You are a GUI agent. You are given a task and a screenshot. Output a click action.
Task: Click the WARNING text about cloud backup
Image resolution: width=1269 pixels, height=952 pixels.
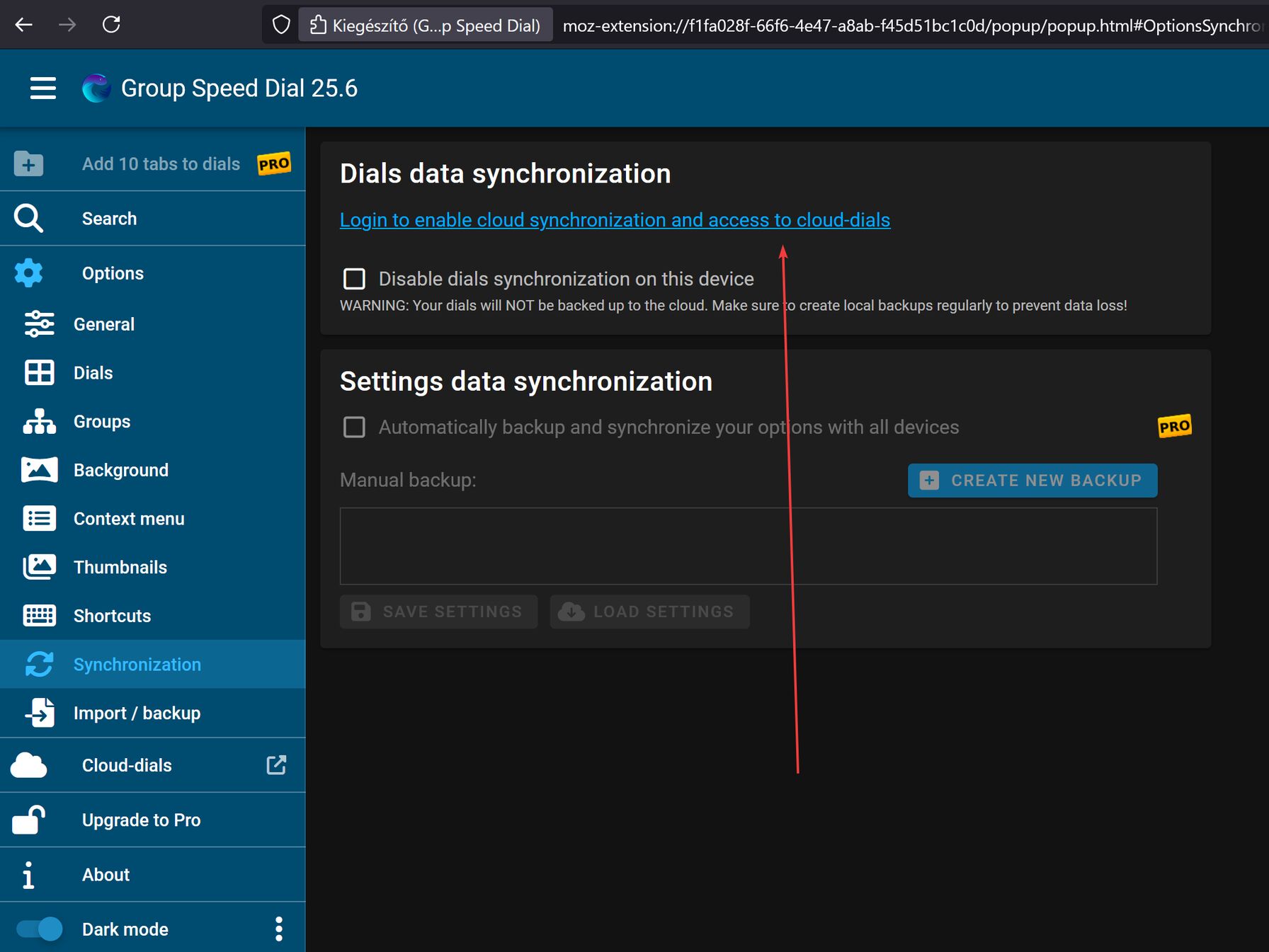click(x=734, y=306)
